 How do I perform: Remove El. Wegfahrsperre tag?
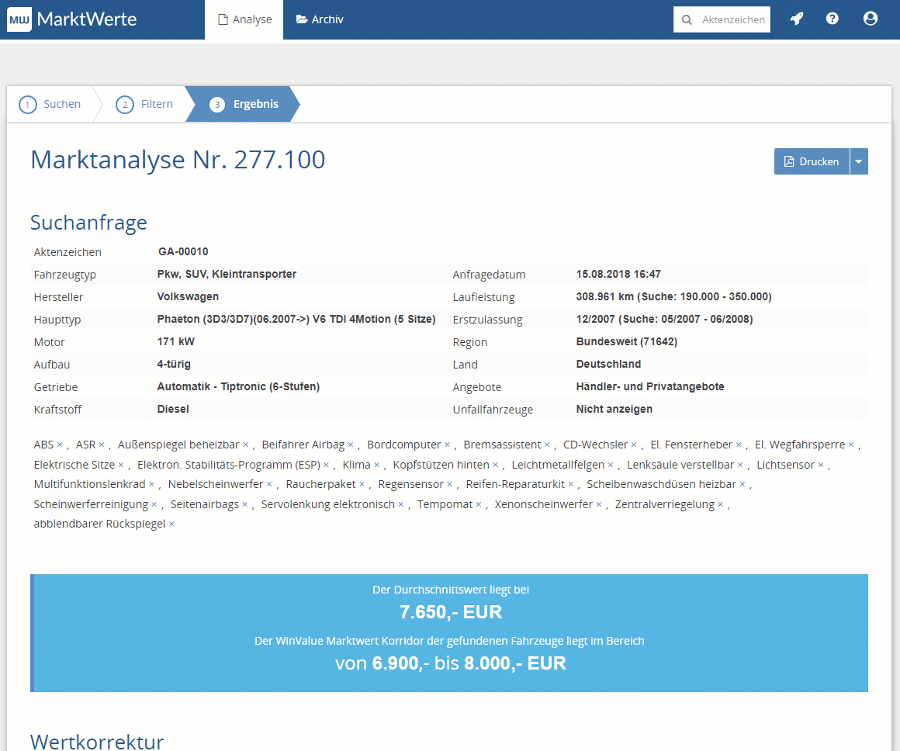(852, 445)
